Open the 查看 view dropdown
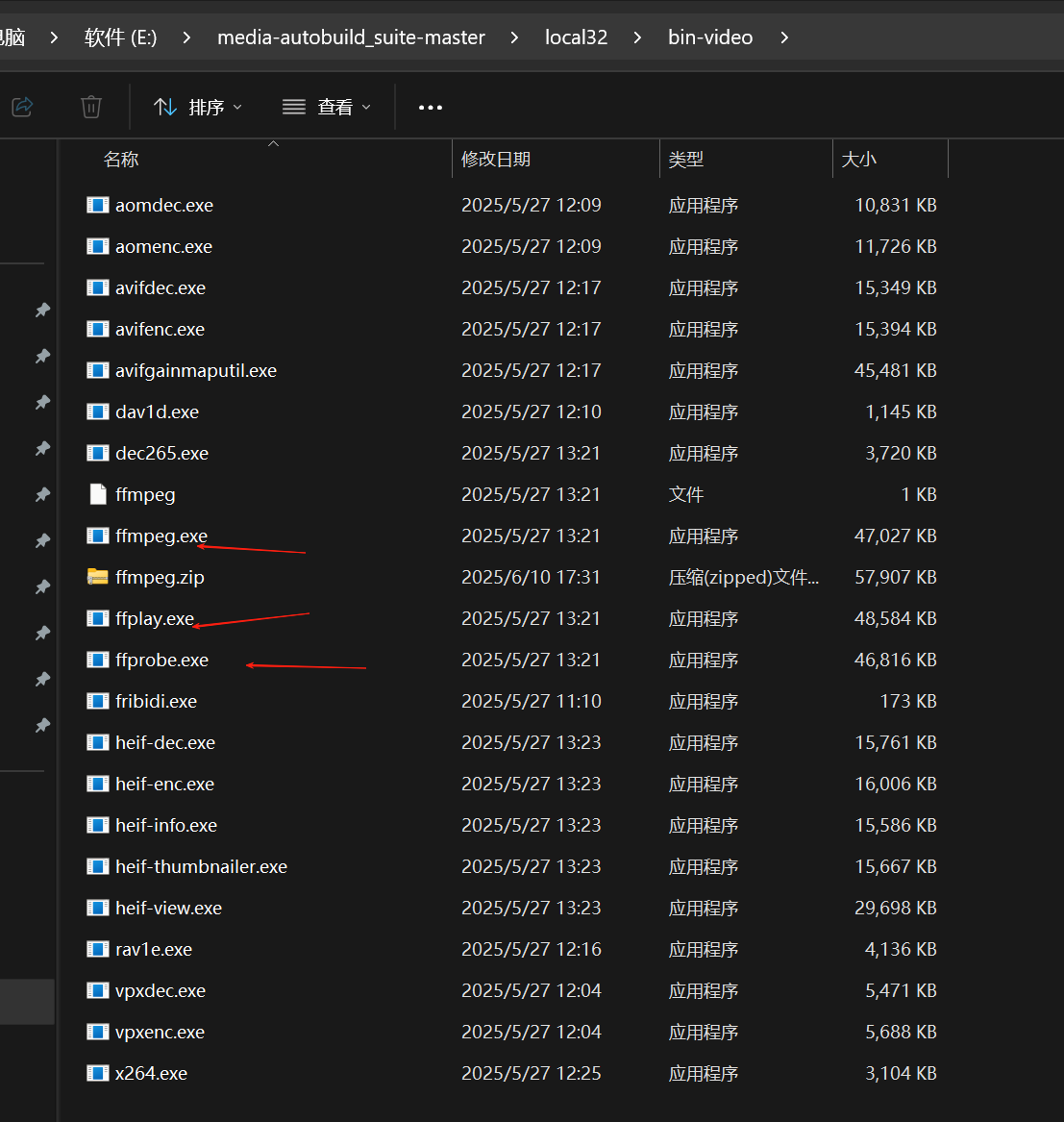Screen dimensions: 1064x1122 pyautogui.click(x=326, y=108)
